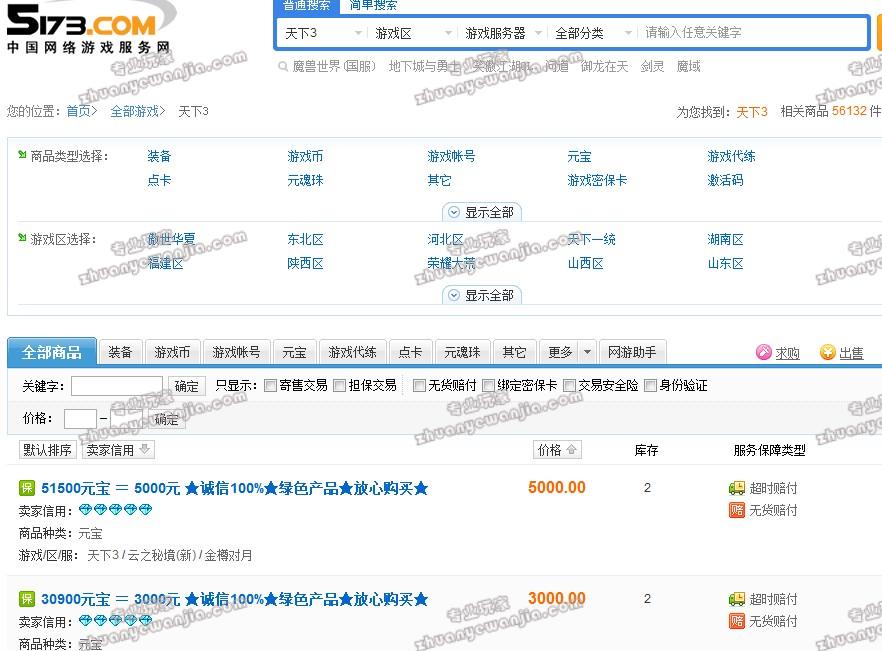Open the 首页 breadcrumb link
This screenshot has width=882, height=651.
78,111
